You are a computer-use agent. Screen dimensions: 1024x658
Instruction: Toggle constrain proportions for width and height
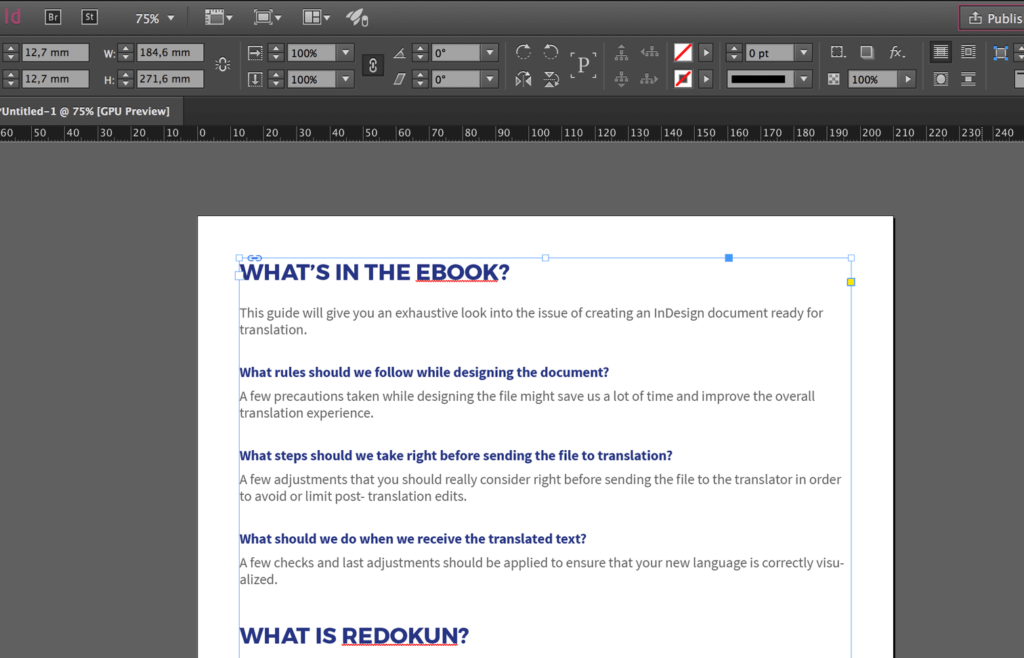point(223,65)
